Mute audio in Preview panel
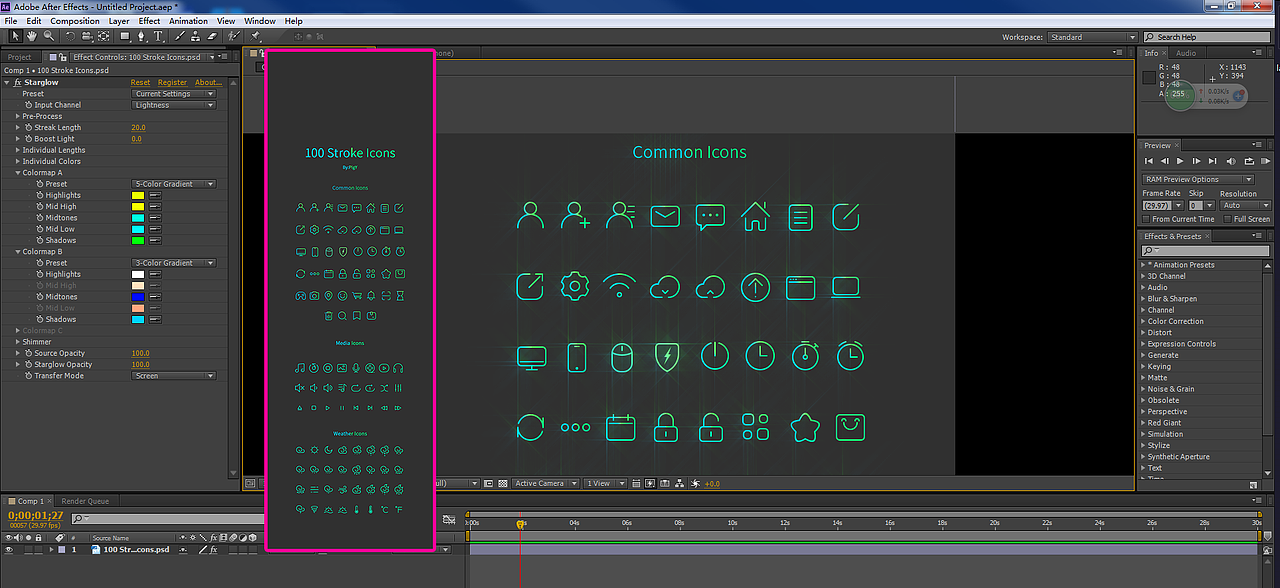 (x=1231, y=161)
